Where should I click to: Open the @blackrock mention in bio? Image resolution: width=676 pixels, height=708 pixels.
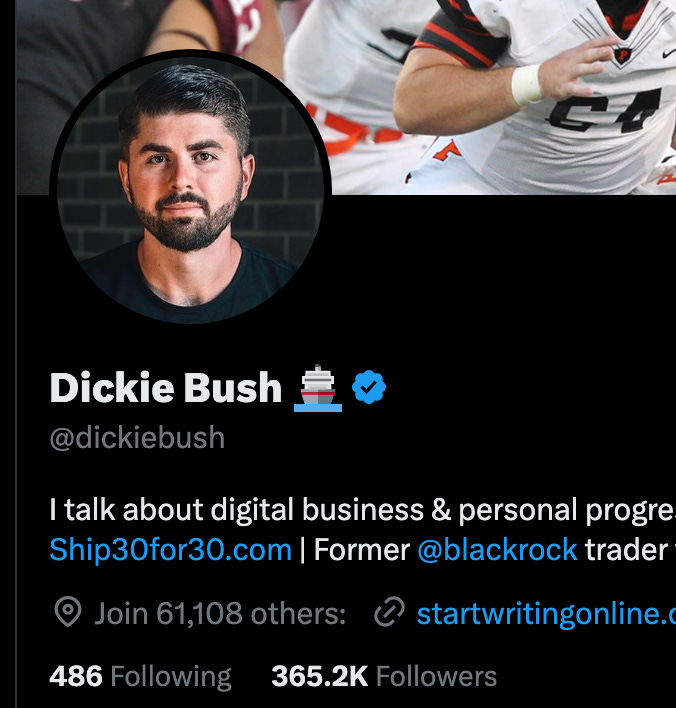pos(497,550)
